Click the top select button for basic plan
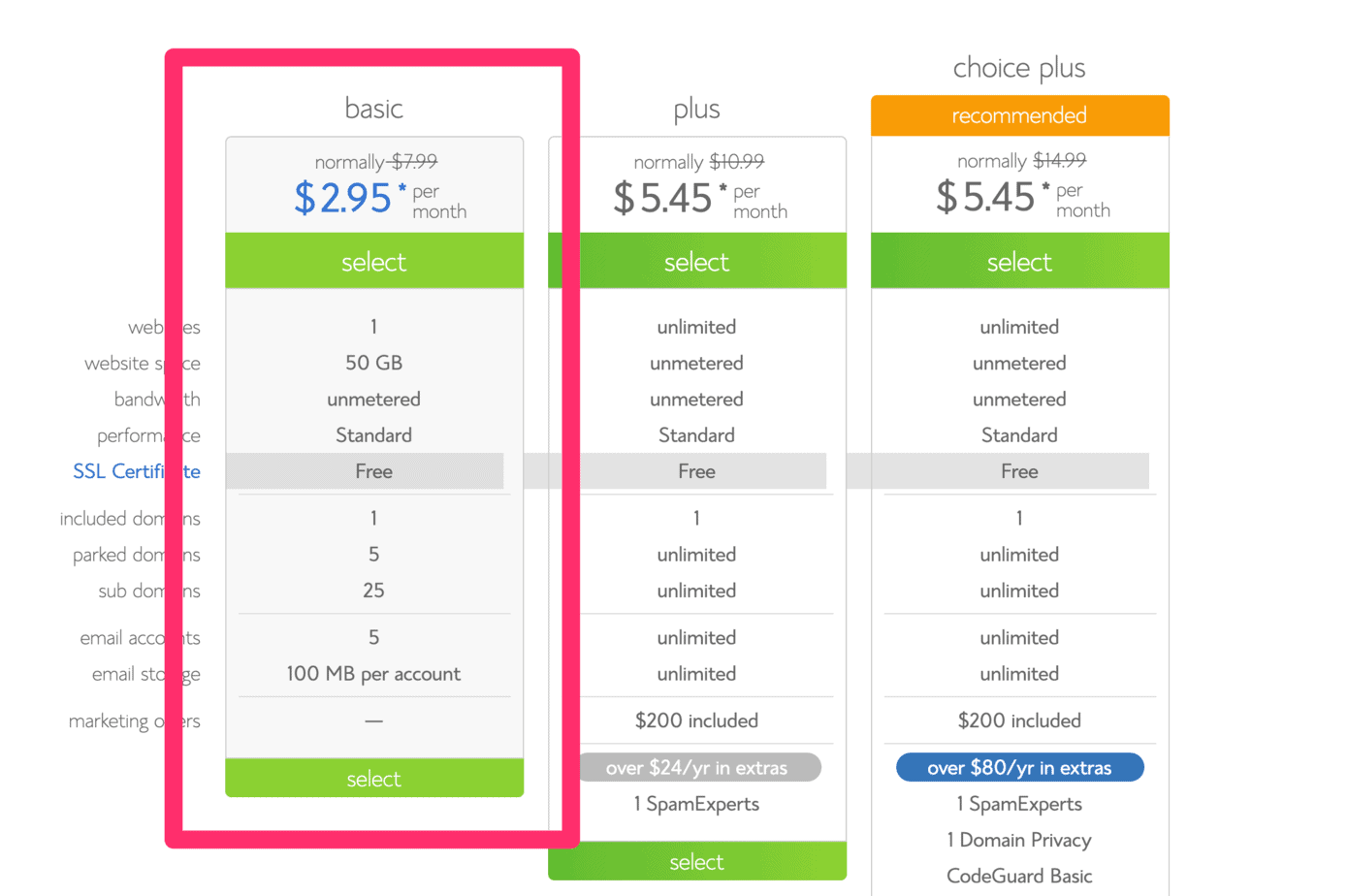 (374, 262)
